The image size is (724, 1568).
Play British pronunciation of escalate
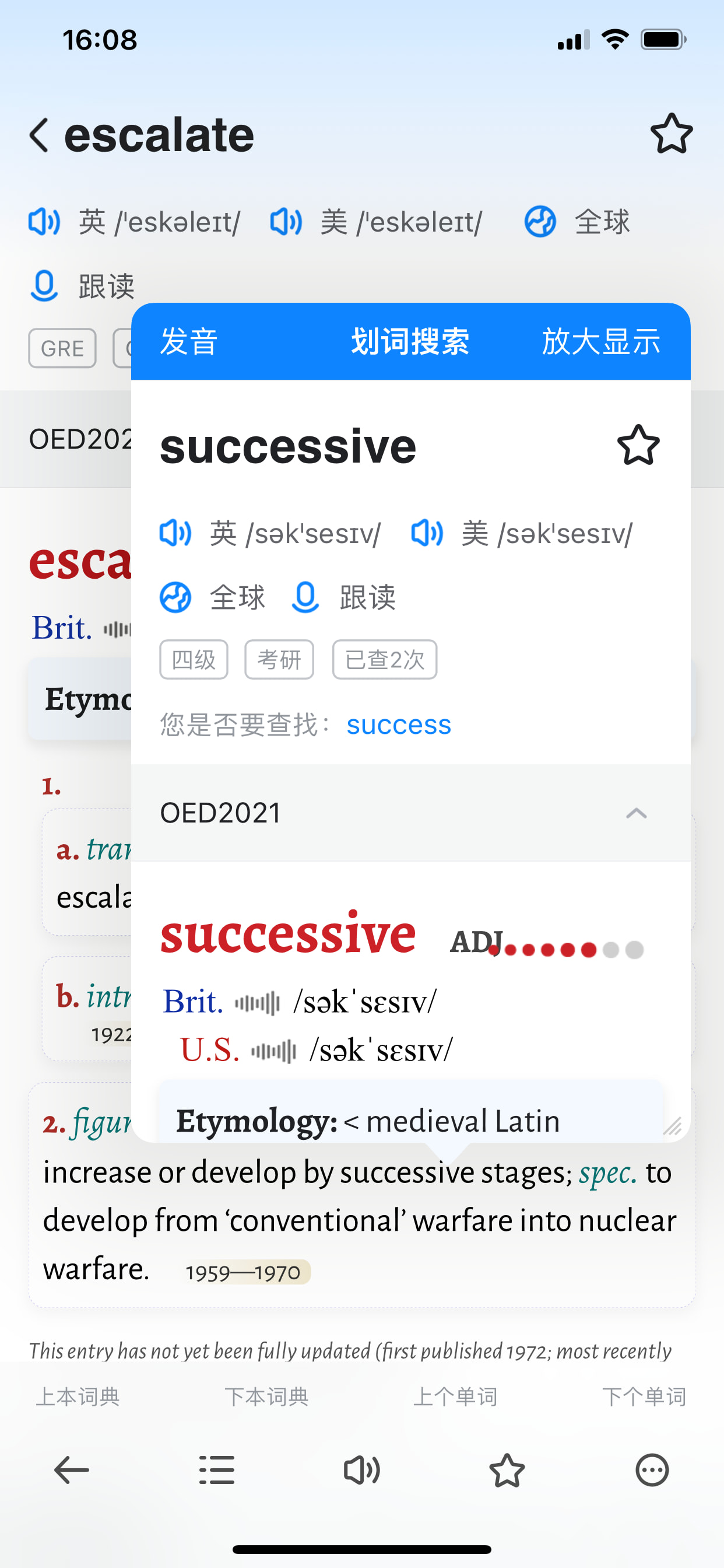44,222
